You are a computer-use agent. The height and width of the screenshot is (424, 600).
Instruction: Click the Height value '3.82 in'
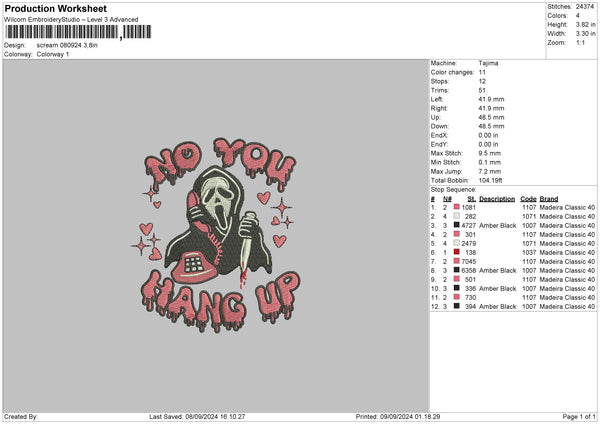pos(585,24)
